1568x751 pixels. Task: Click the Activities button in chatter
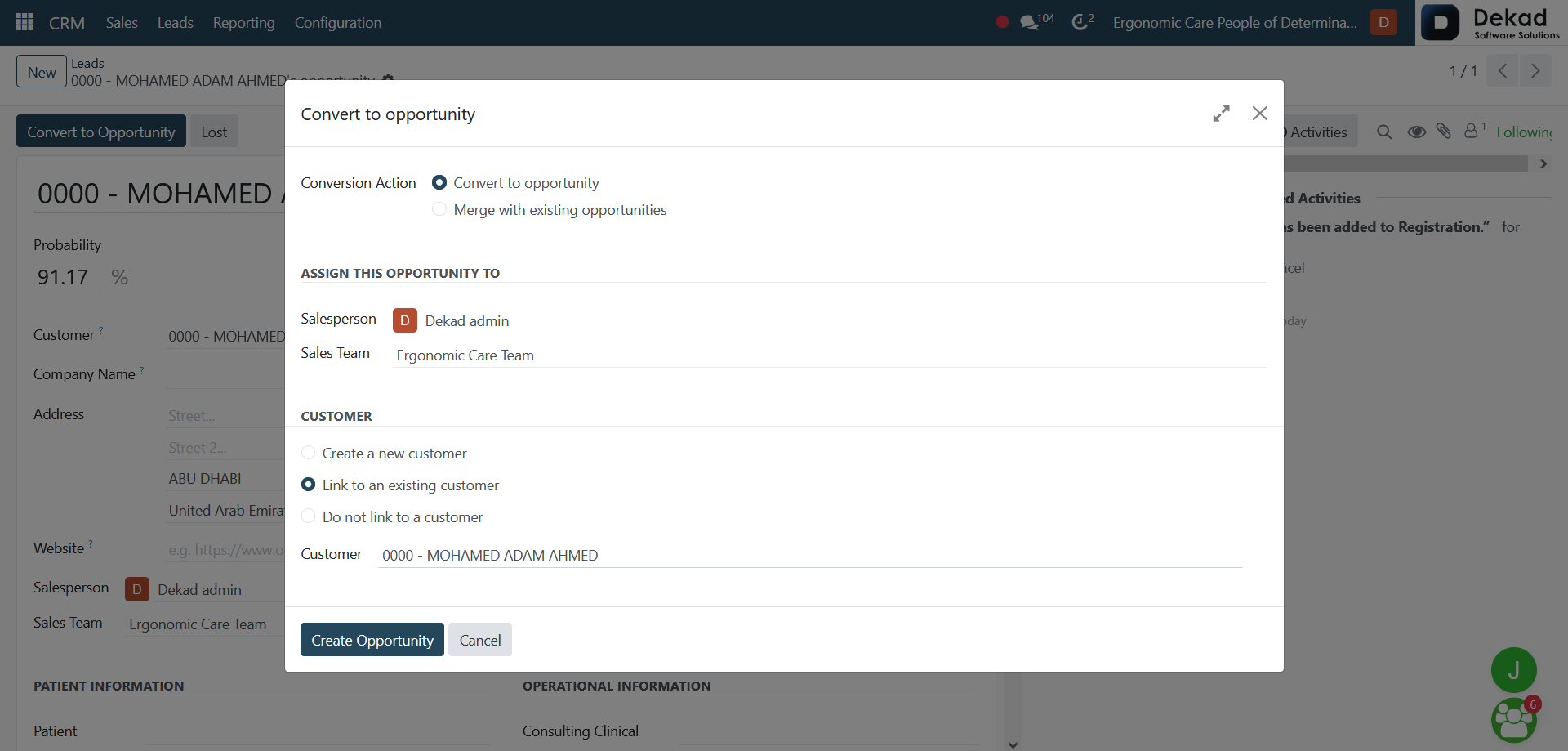pyautogui.click(x=1319, y=132)
